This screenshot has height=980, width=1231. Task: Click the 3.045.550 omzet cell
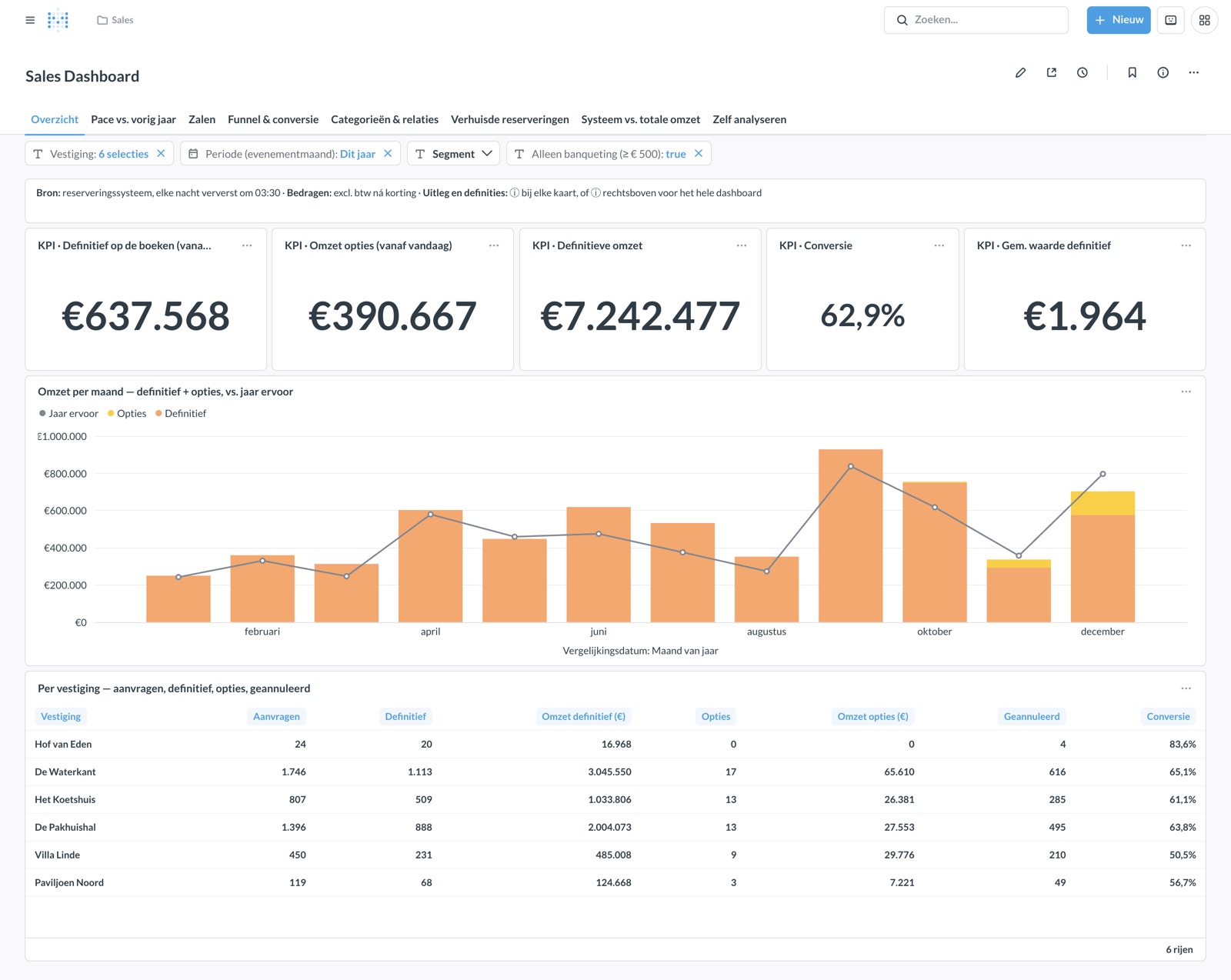pyautogui.click(x=609, y=772)
